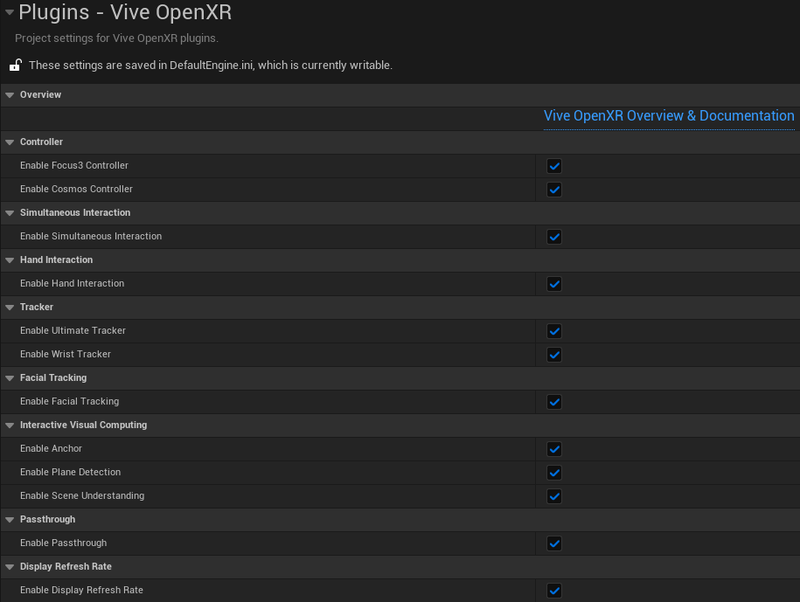Select the "Enable Scene Understanding" label
The image size is (800, 602).
coord(82,496)
